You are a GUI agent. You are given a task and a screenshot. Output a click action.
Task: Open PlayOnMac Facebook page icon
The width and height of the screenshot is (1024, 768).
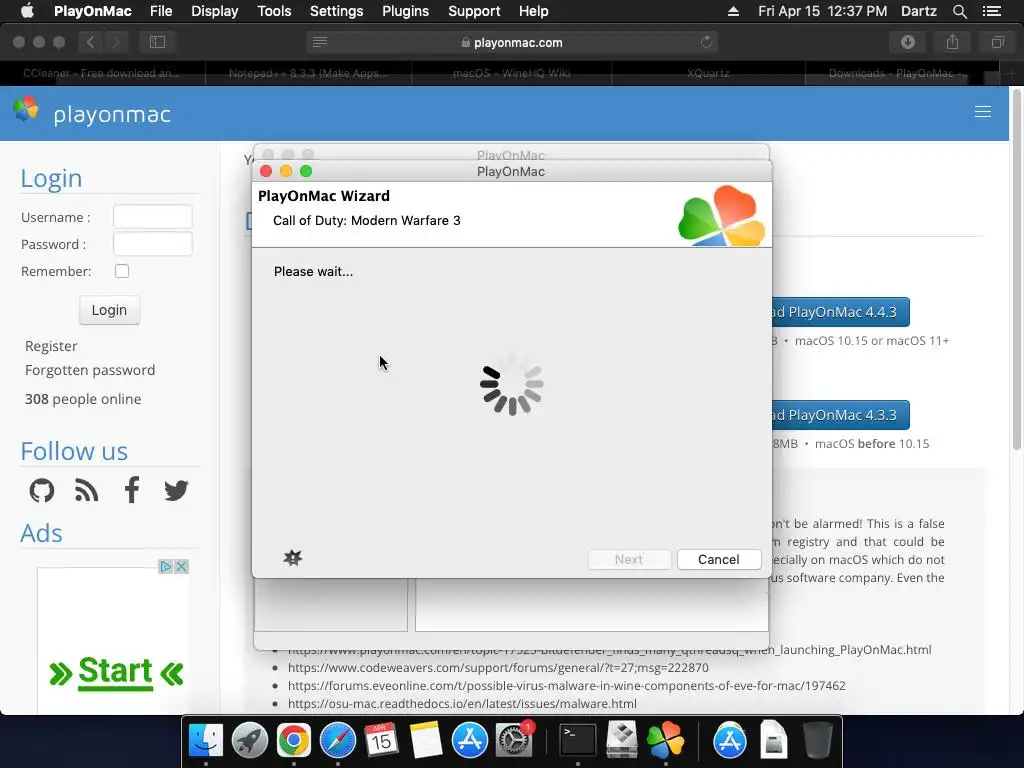131,490
